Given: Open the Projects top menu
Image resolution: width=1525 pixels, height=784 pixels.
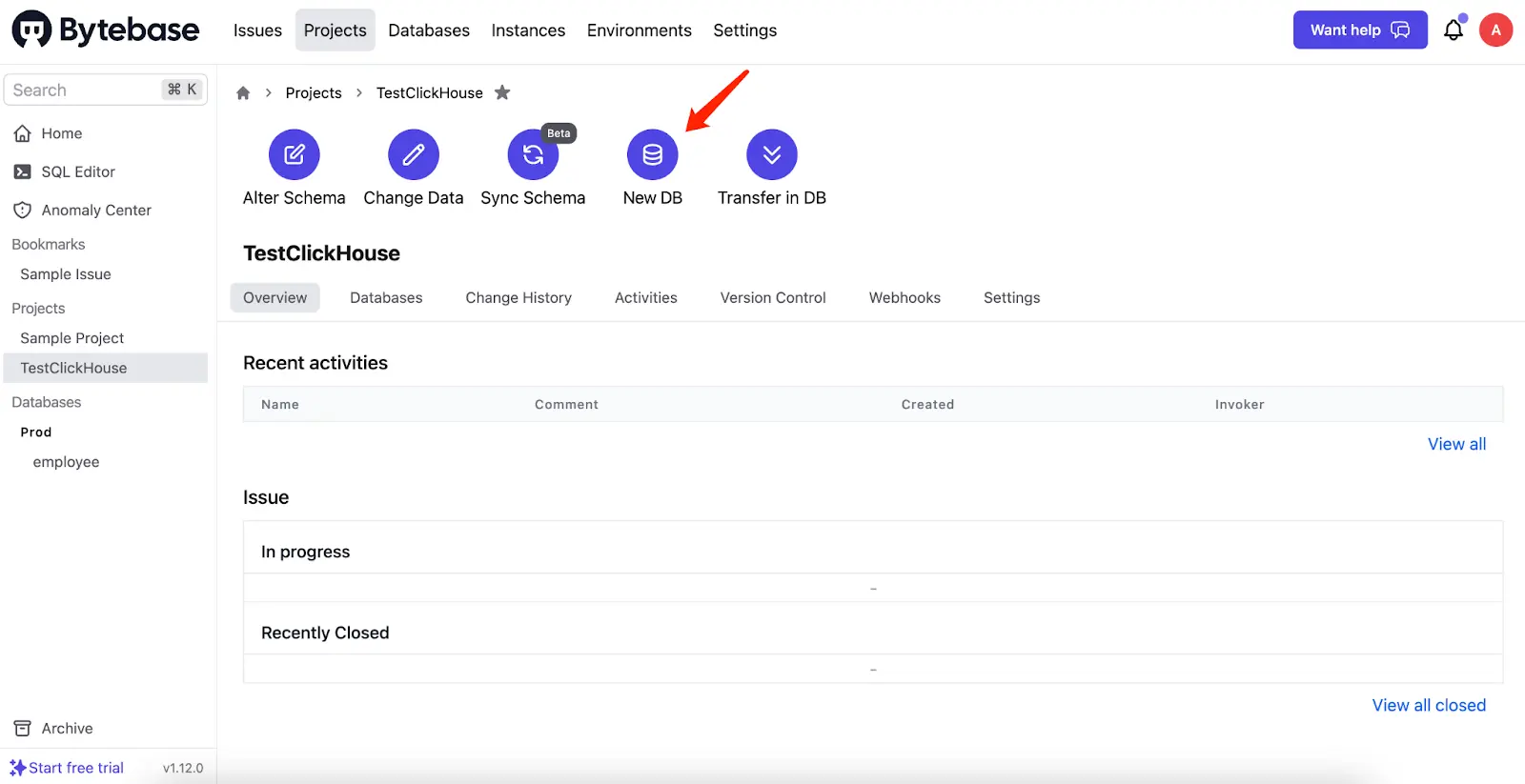Looking at the screenshot, I should coord(335,30).
